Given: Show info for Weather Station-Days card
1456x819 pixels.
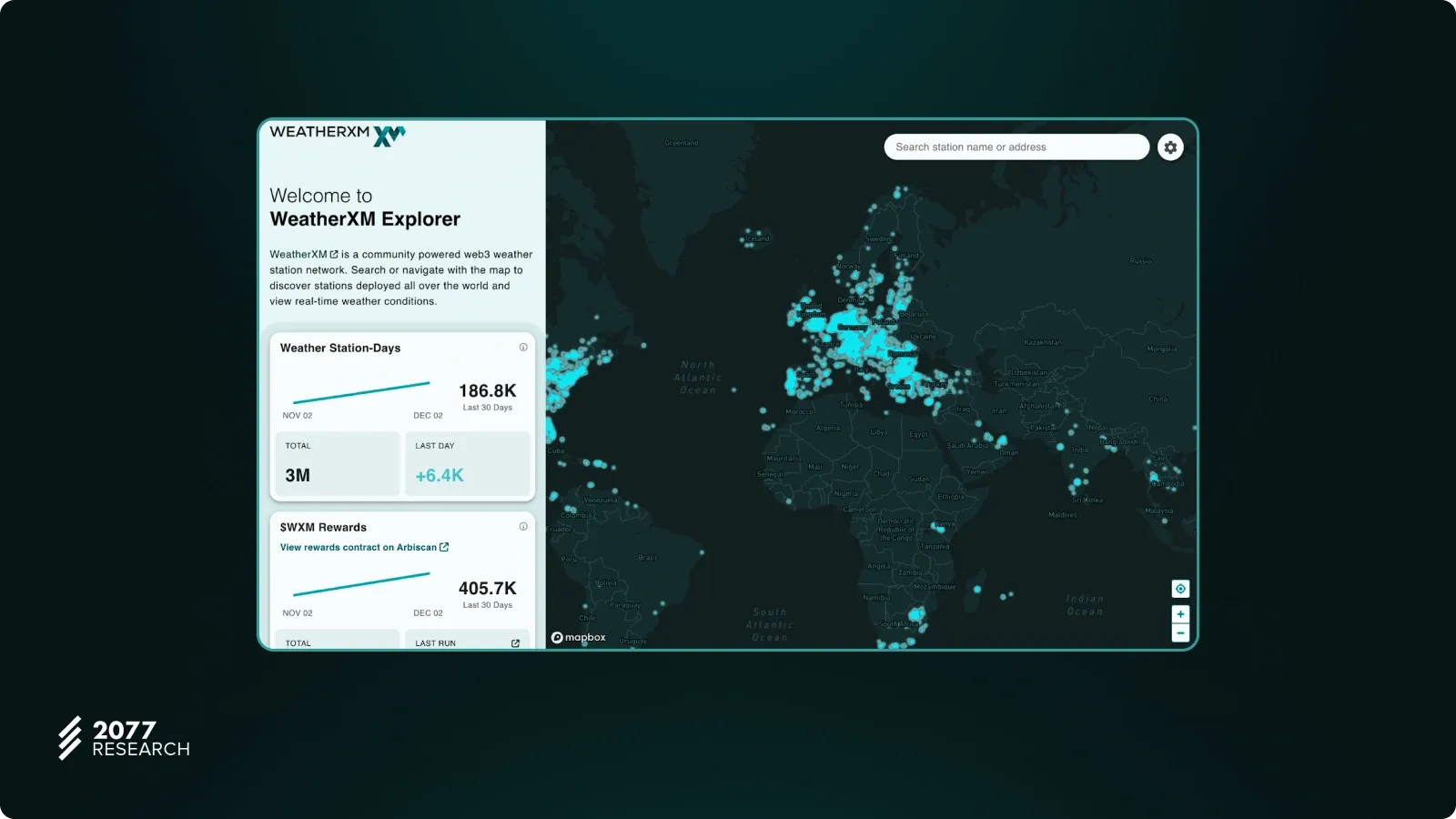Looking at the screenshot, I should (523, 348).
